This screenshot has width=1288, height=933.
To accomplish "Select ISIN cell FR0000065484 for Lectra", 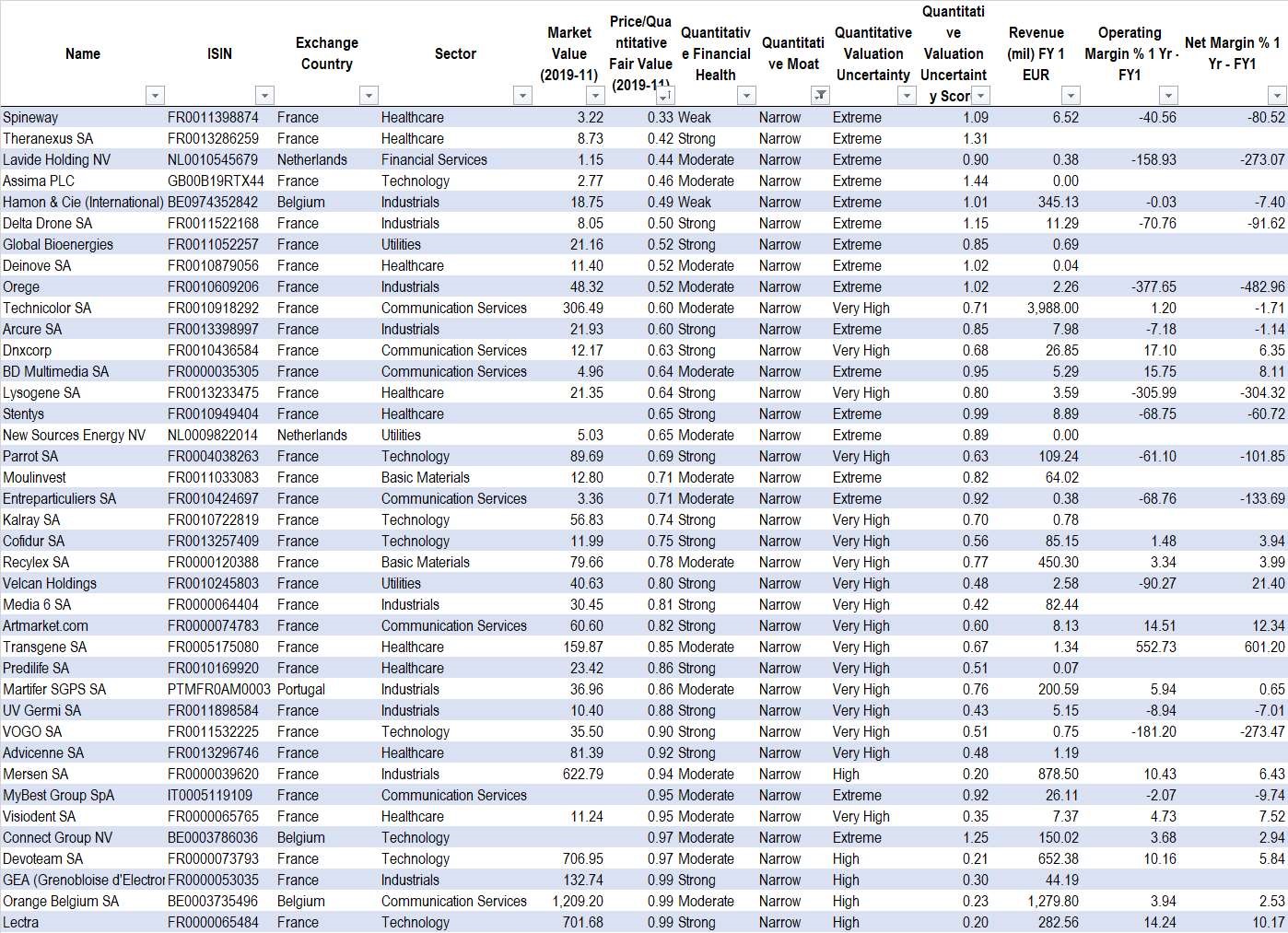I will 213,923.
